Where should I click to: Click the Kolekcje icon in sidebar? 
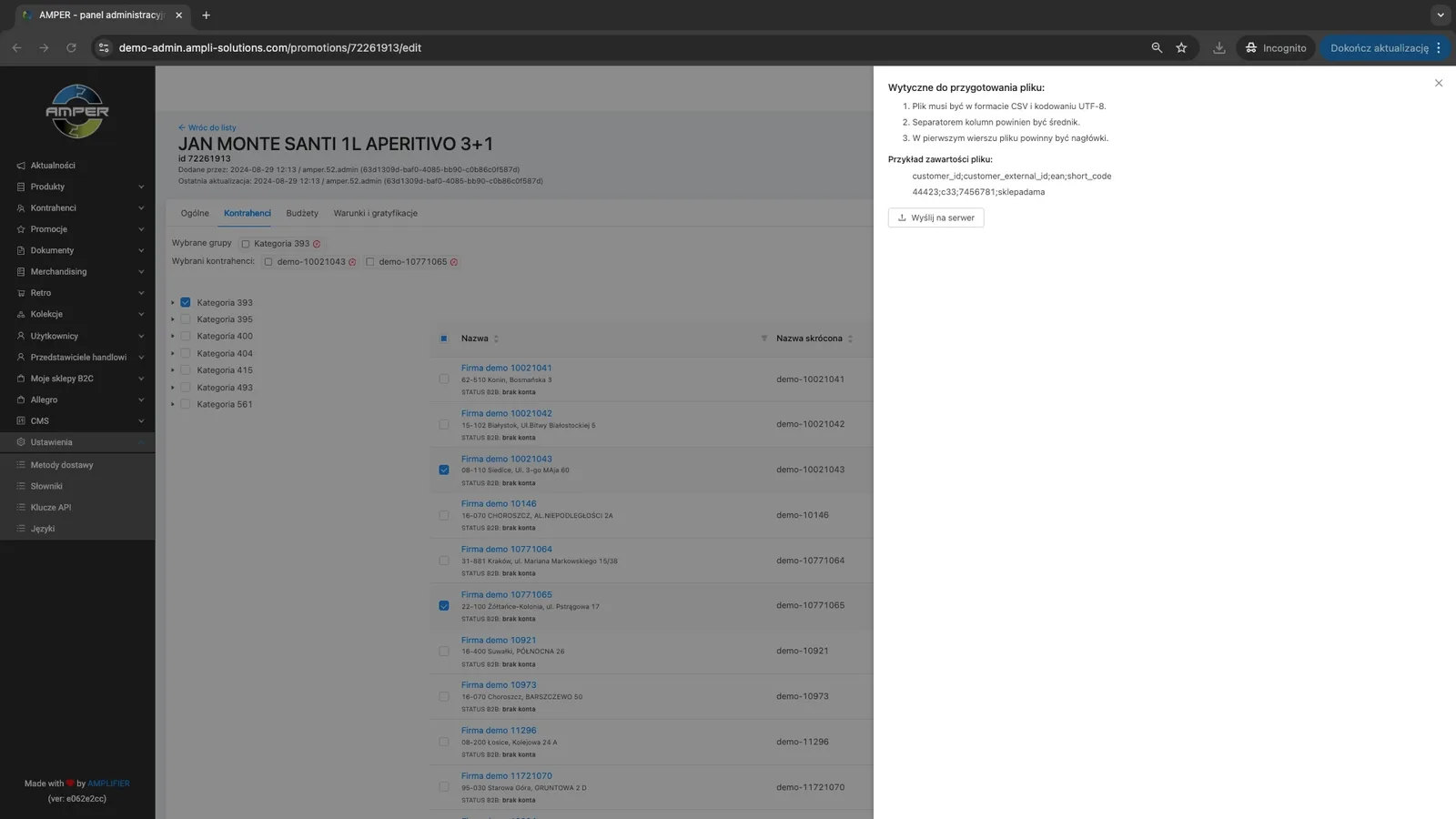point(21,314)
